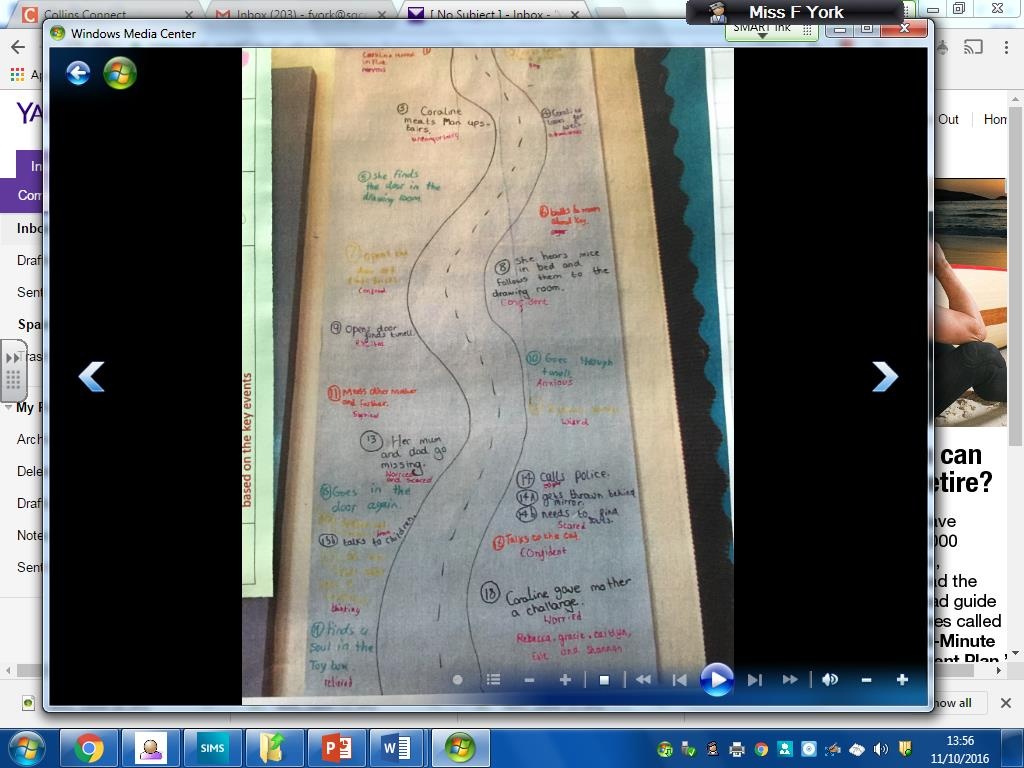Screen dimensions: 1024x768
Task: Click the record button in transport bar
Action: coord(457,680)
